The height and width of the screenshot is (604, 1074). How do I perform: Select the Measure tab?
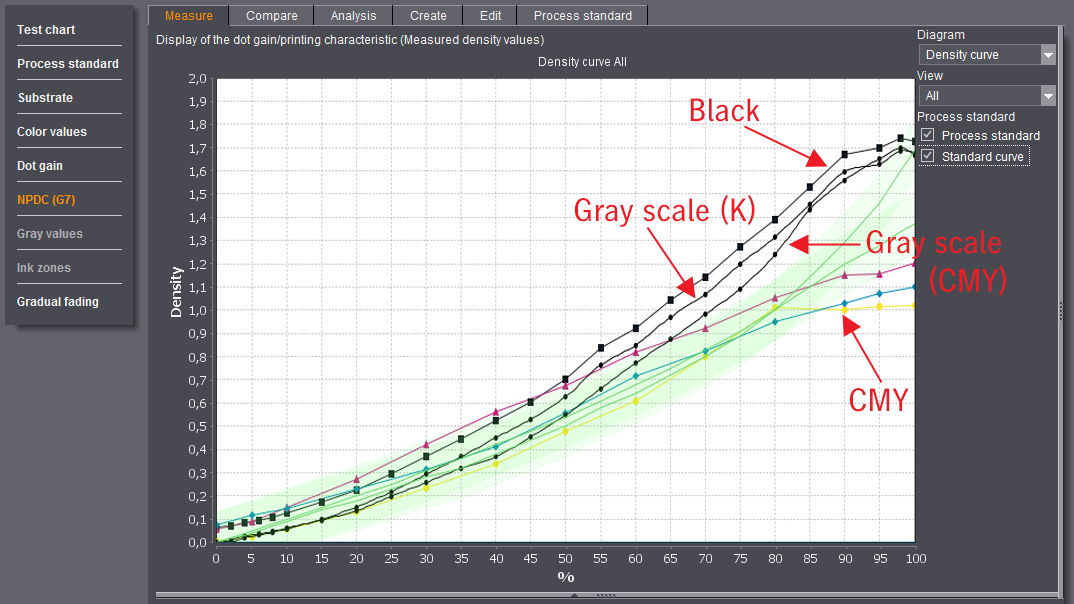(188, 15)
